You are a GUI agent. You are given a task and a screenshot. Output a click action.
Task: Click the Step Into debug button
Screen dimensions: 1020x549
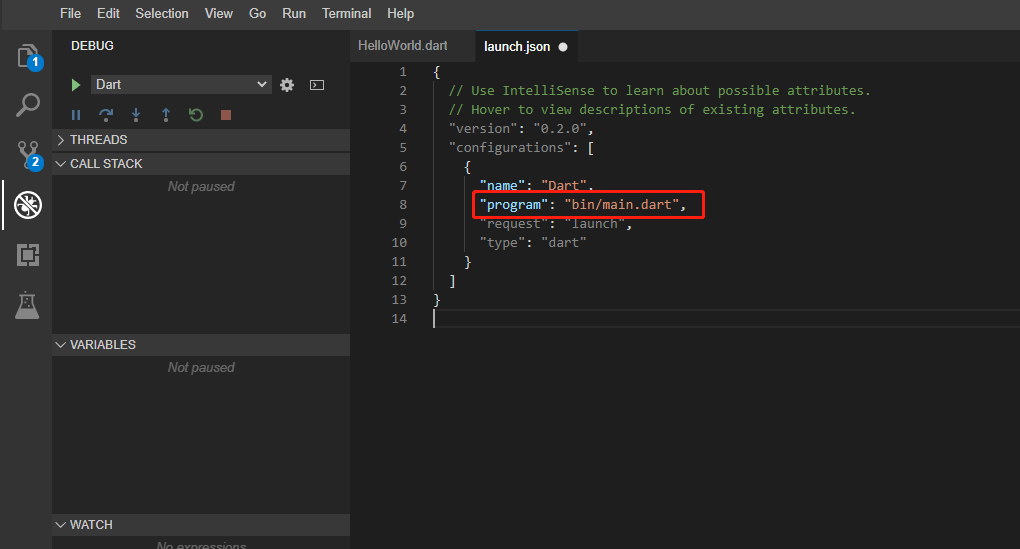pos(136,115)
